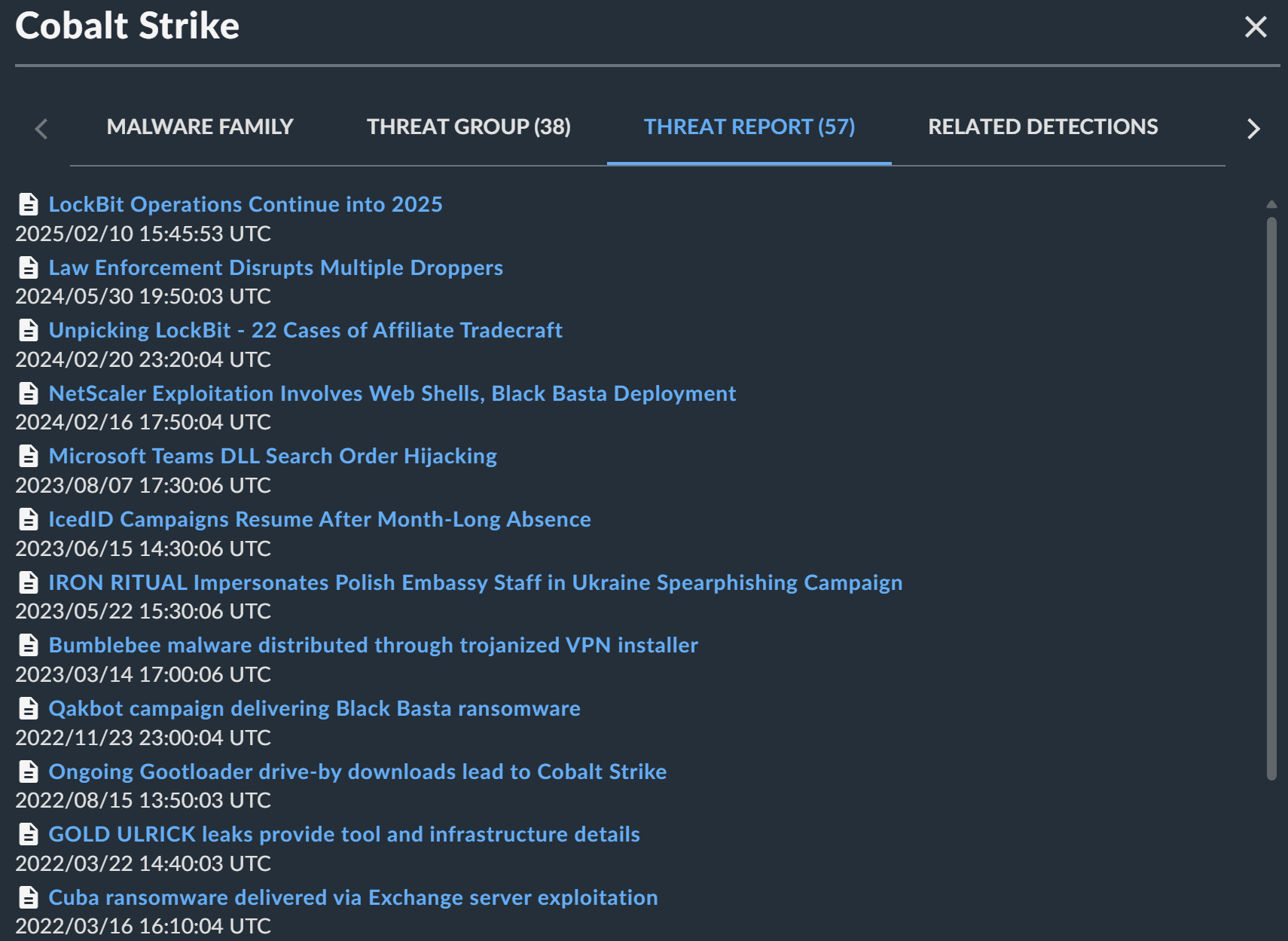Open Ongoing Gootloader drive-by downloads report
The width and height of the screenshot is (1288, 941).
[x=357, y=771]
